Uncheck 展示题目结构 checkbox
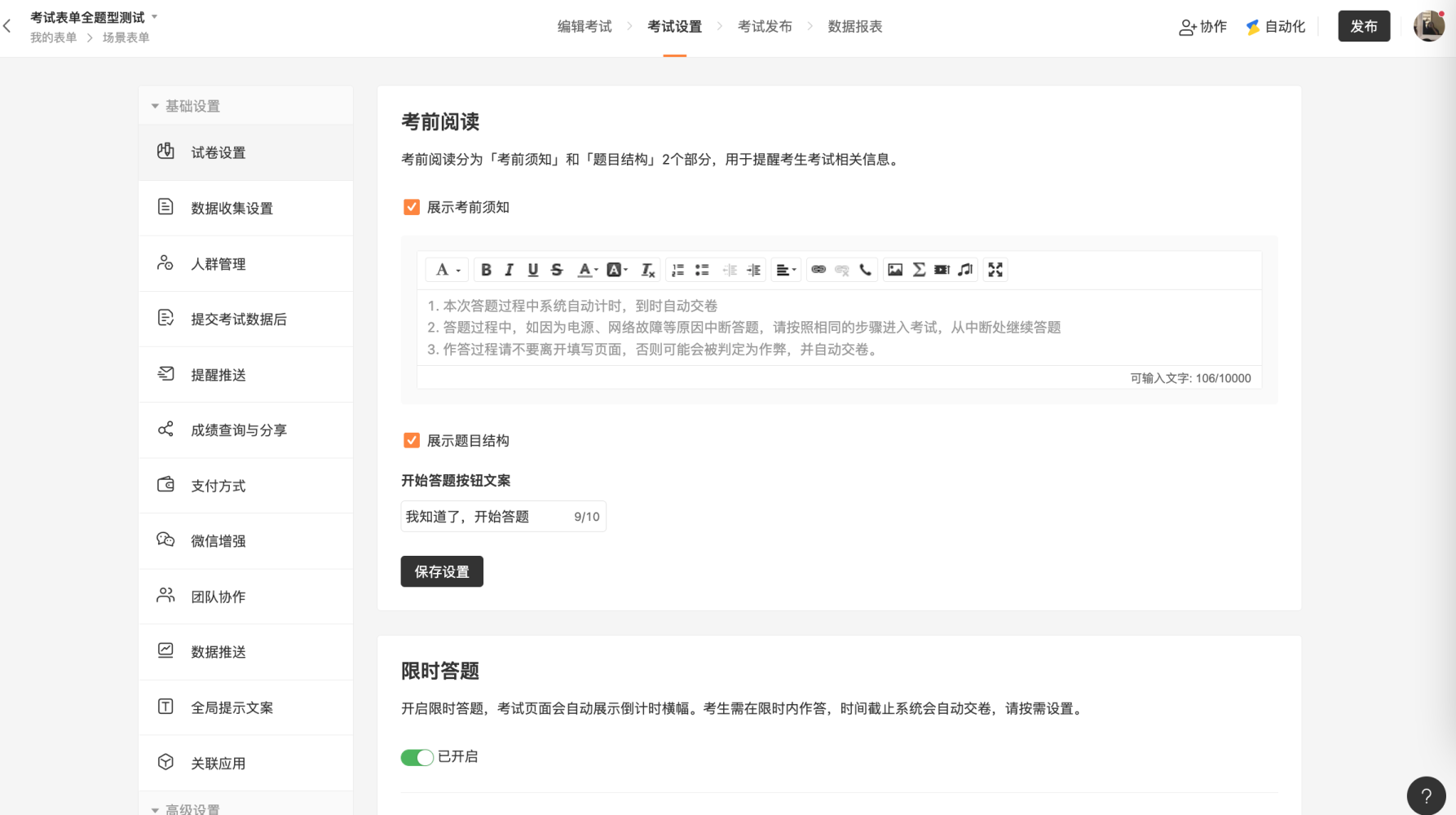The image size is (1456, 815). coord(412,440)
